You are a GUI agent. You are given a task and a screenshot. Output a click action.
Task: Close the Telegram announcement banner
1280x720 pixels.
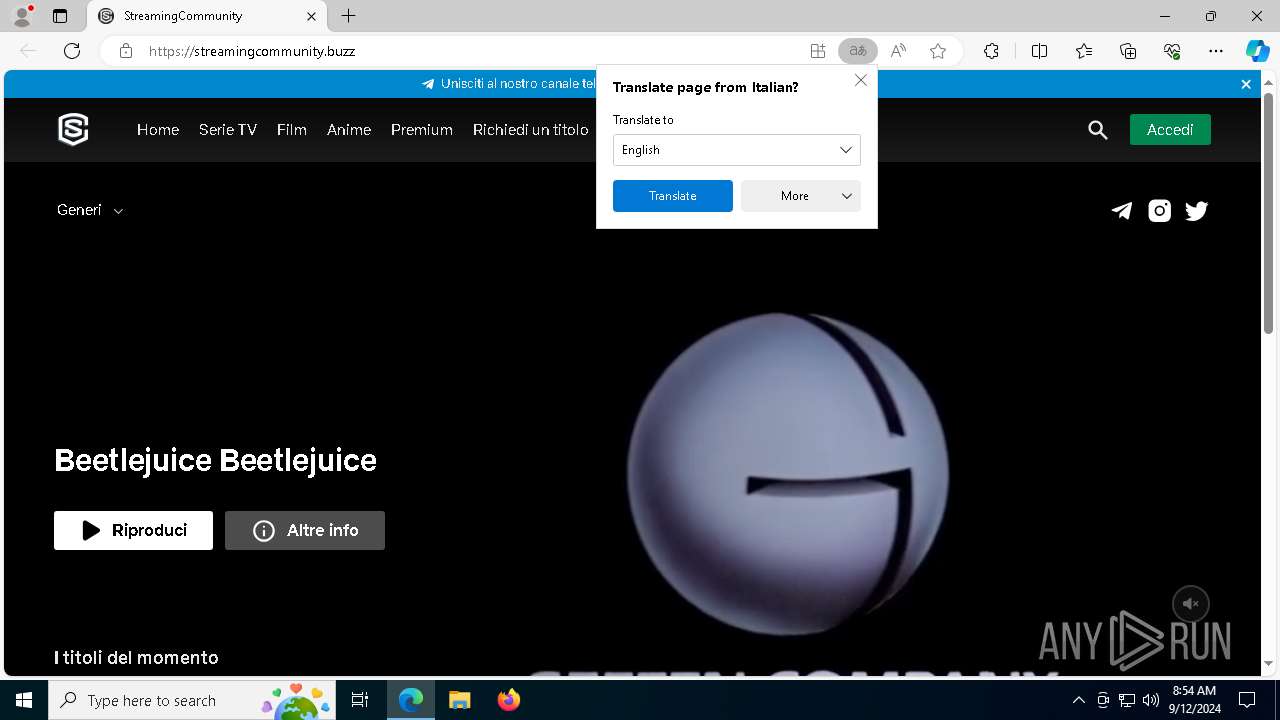pyautogui.click(x=1246, y=84)
